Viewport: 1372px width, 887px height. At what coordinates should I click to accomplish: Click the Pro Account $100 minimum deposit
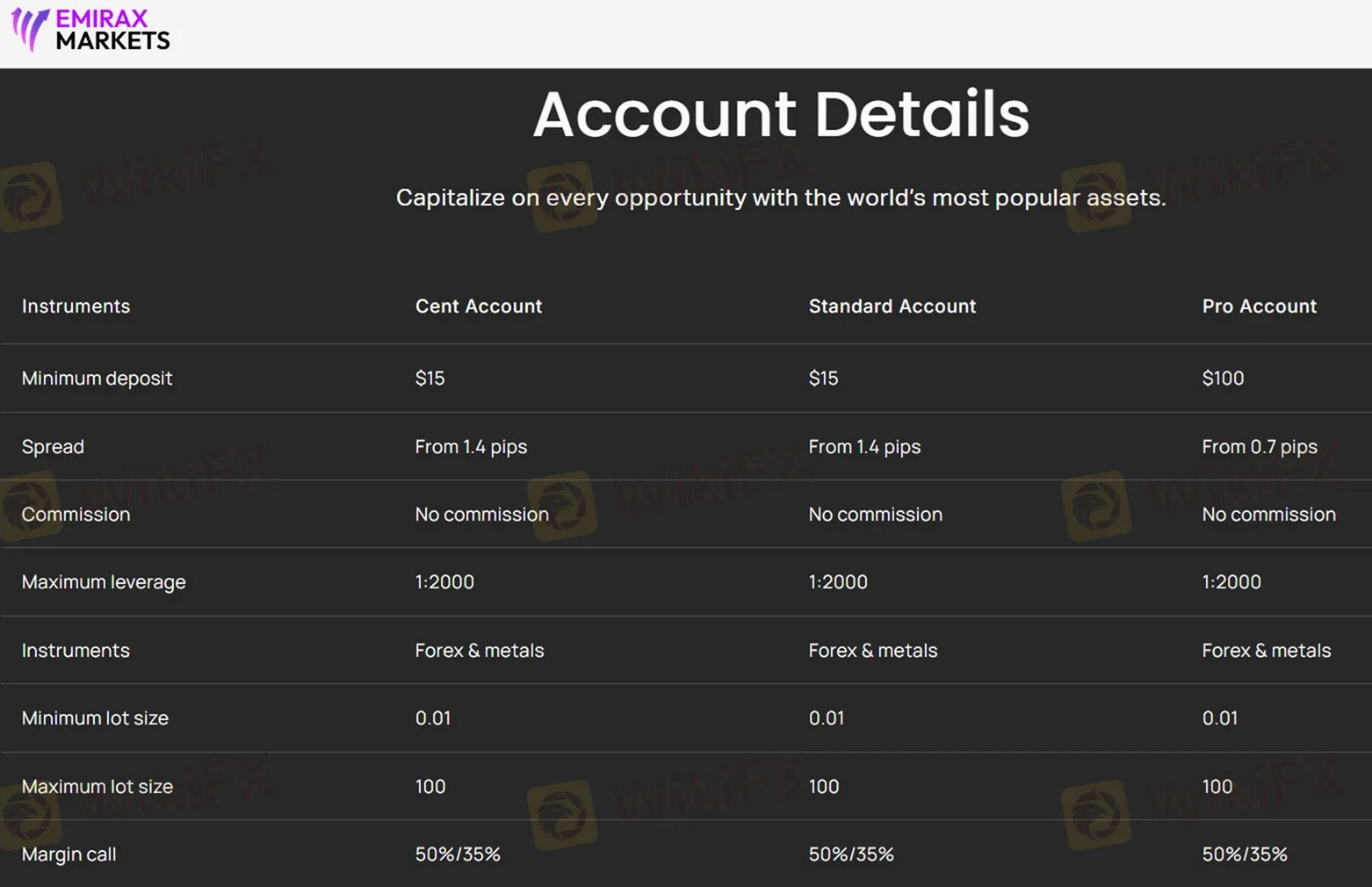(x=1223, y=379)
